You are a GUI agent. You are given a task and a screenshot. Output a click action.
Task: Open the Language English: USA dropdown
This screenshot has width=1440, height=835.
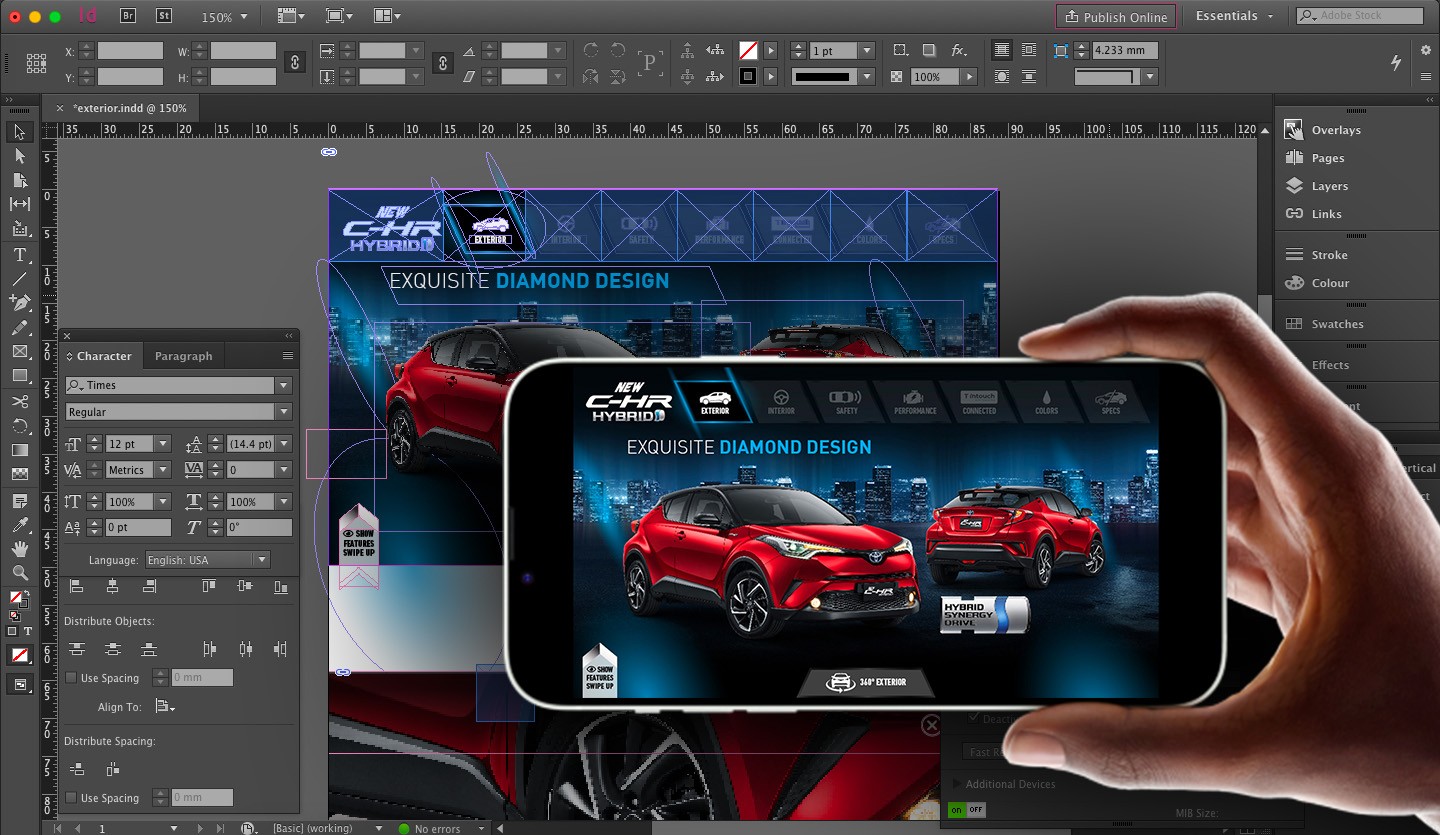pos(261,560)
